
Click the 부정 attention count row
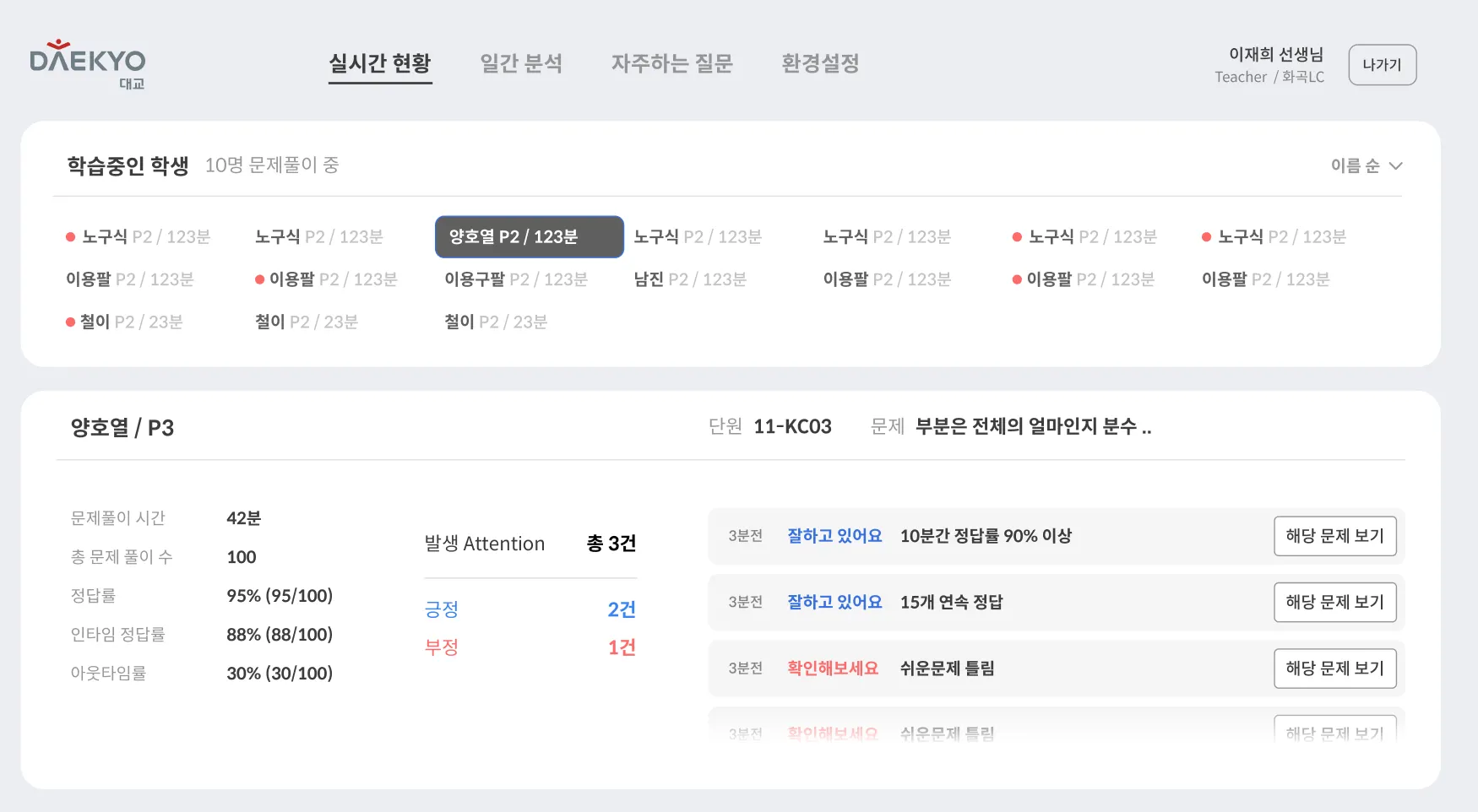tap(530, 647)
